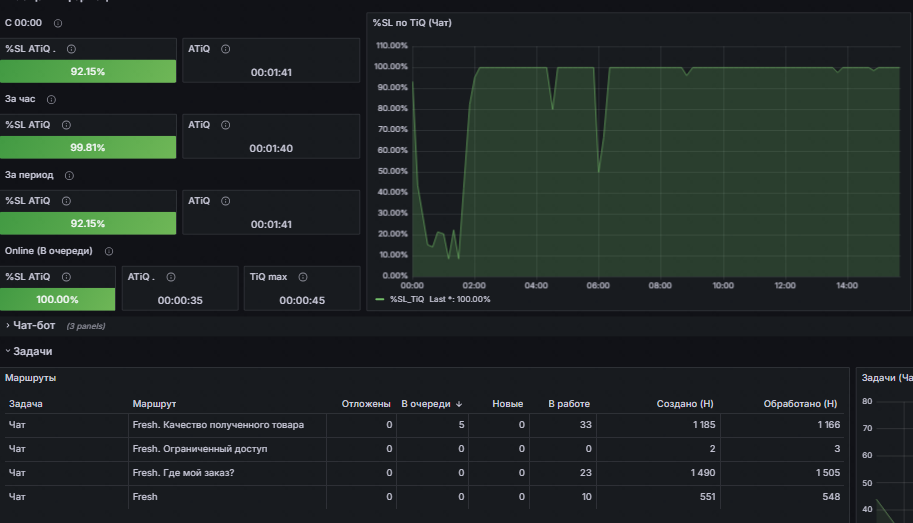The height and width of the screenshot is (523, 913).
Task: Open the "Маршруты" panel title menu
Action: 30,378
